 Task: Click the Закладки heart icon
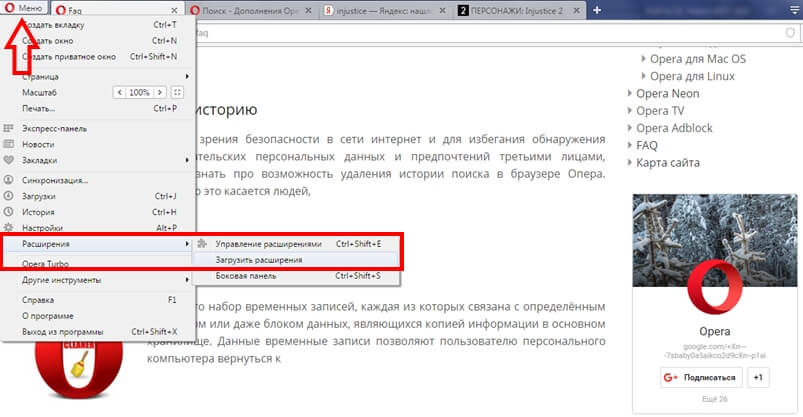coord(9,160)
